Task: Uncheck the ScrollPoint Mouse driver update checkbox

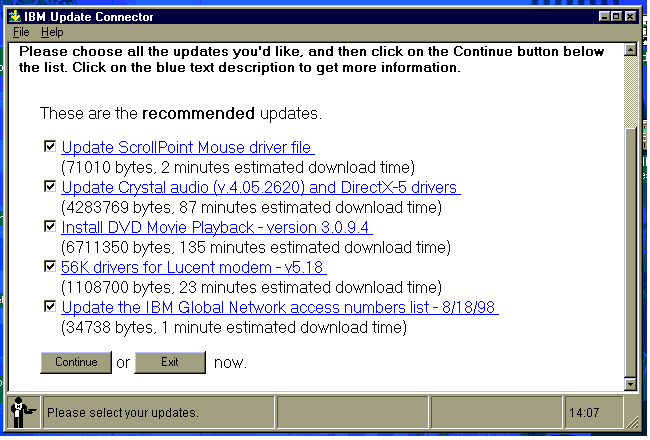Action: click(50, 147)
